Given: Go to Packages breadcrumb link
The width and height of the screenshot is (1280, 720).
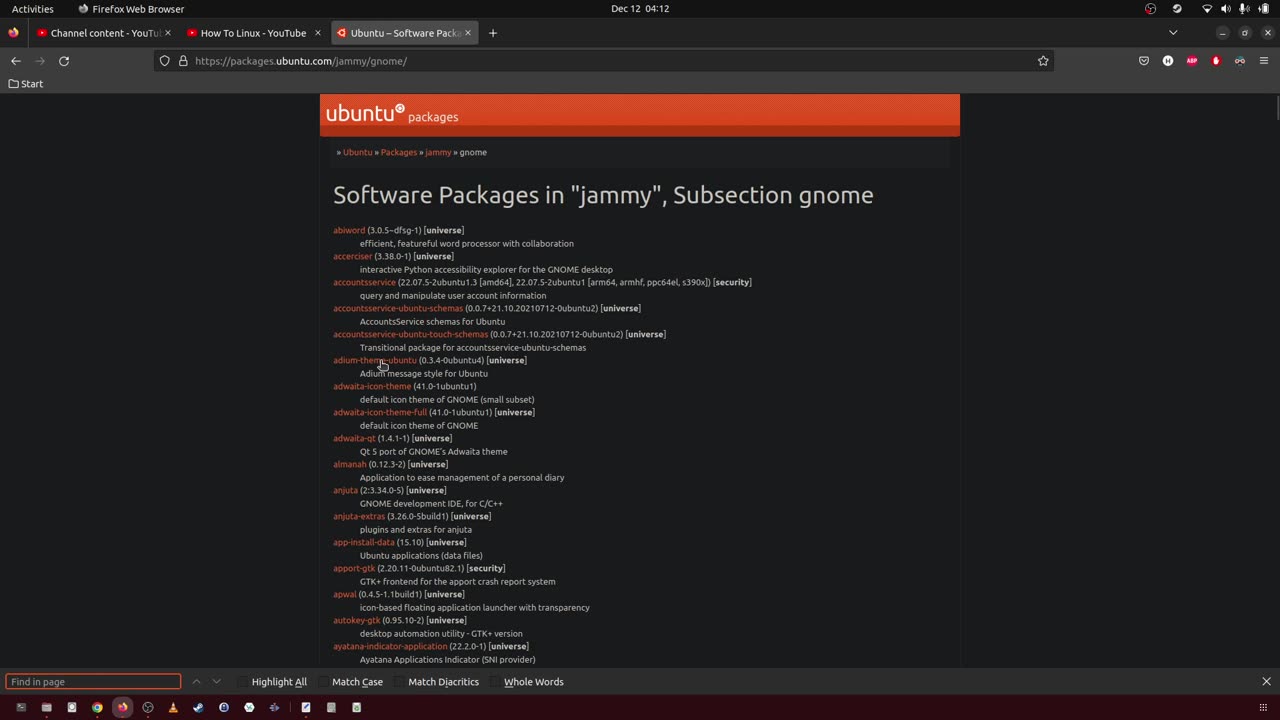Looking at the screenshot, I should click(398, 152).
